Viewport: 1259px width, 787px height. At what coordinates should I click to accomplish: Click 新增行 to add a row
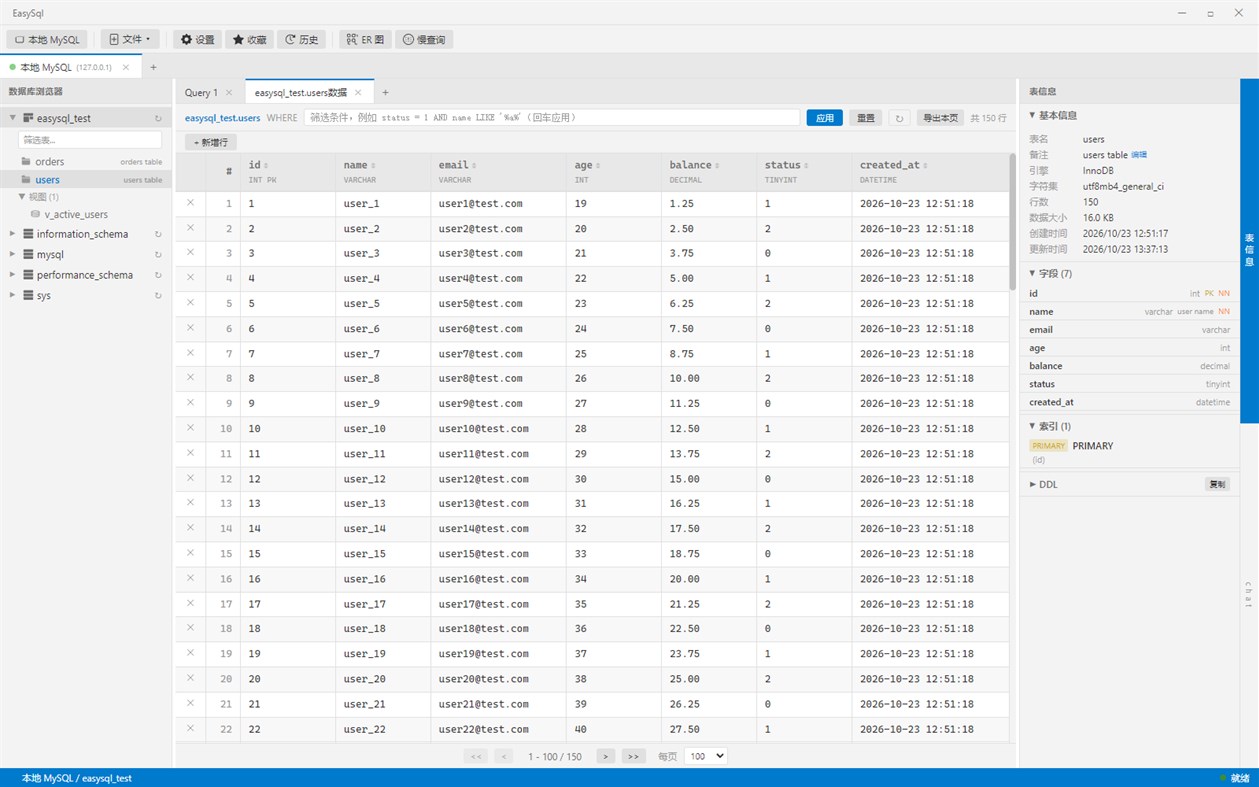pos(211,142)
